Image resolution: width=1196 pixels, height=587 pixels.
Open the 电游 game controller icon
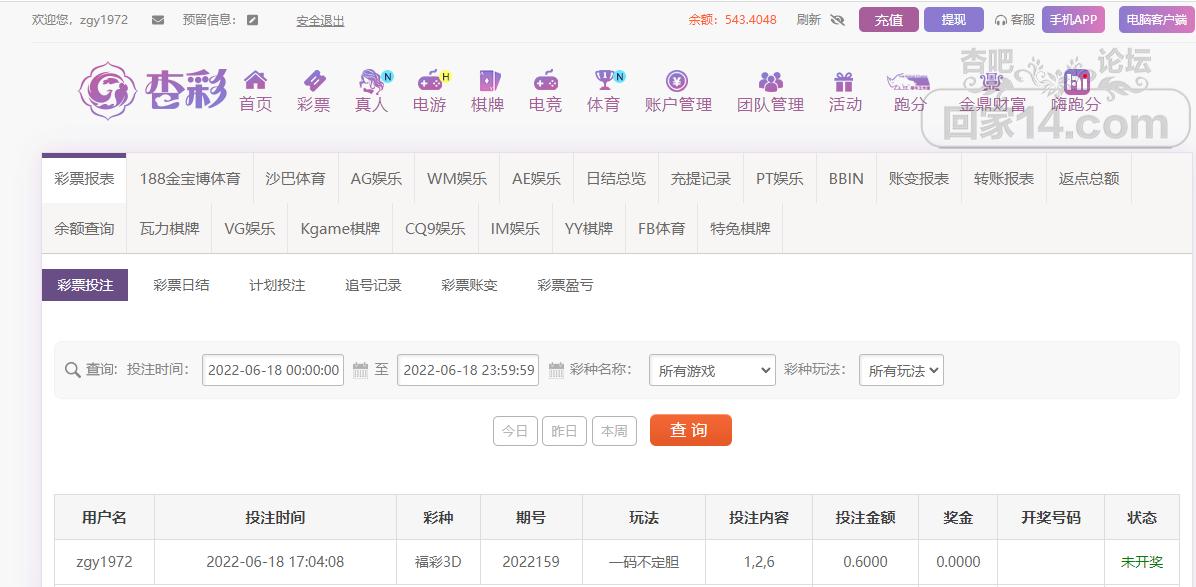pos(430,81)
